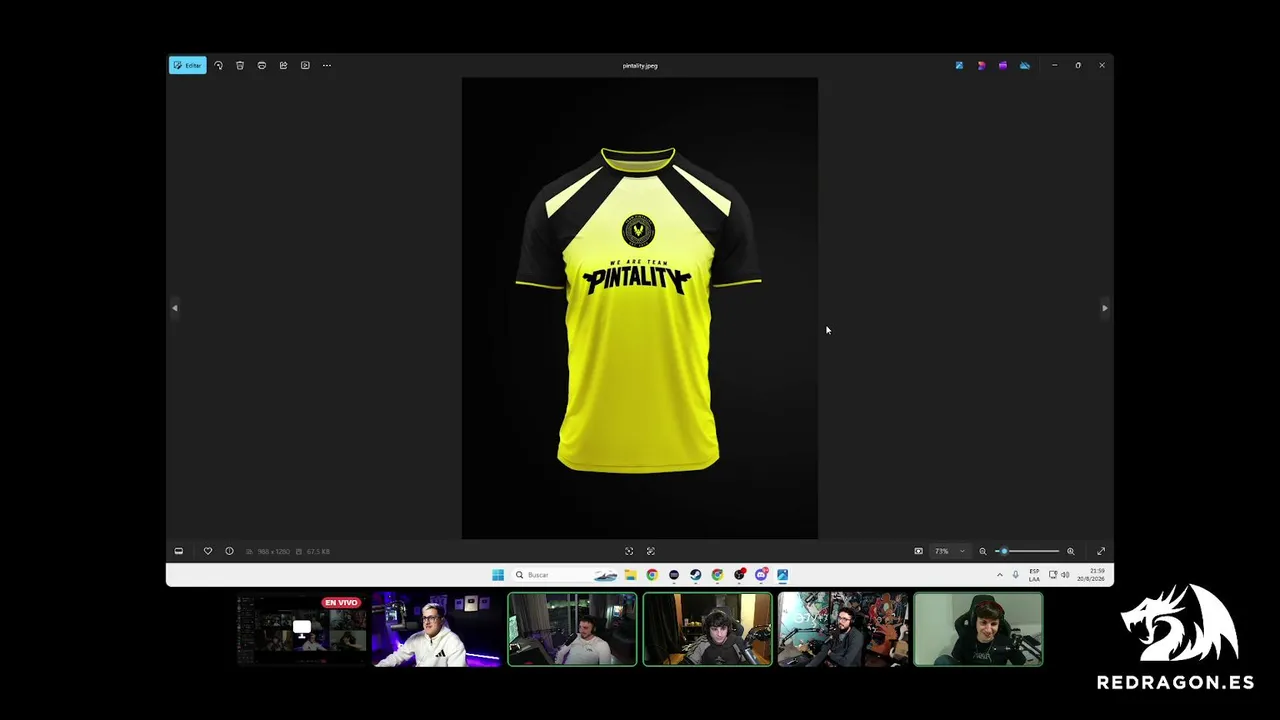Zoom in with the plus magnifier
This screenshot has width=1280, height=720.
click(x=1070, y=551)
